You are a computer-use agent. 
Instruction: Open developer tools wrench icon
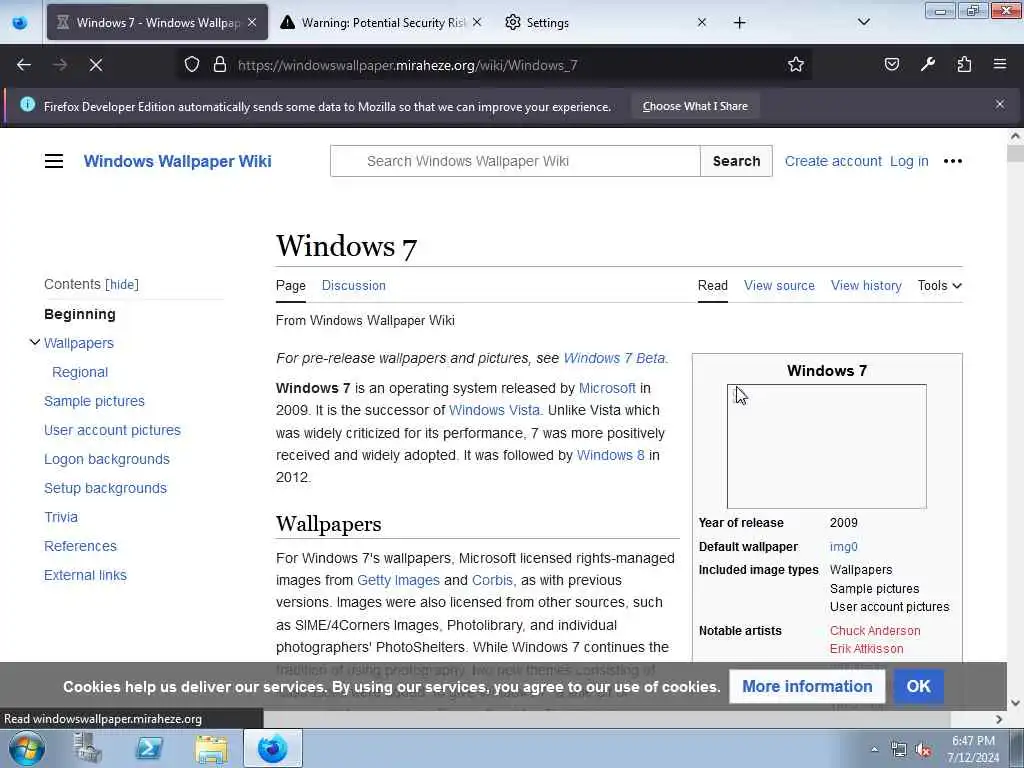[x=927, y=64]
